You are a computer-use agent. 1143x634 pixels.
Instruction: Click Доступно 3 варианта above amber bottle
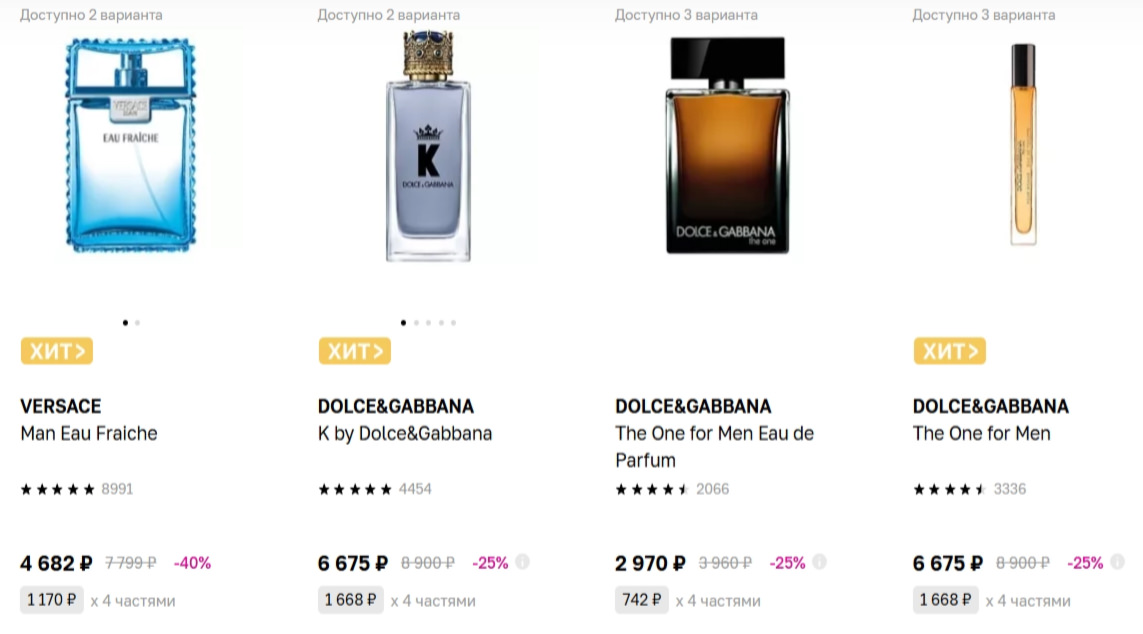coord(686,15)
